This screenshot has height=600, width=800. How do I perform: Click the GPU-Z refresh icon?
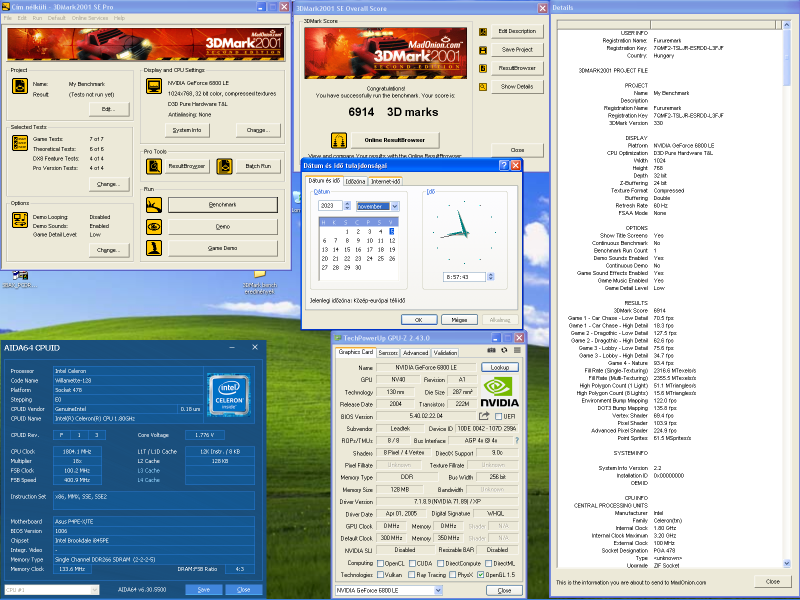(504, 351)
